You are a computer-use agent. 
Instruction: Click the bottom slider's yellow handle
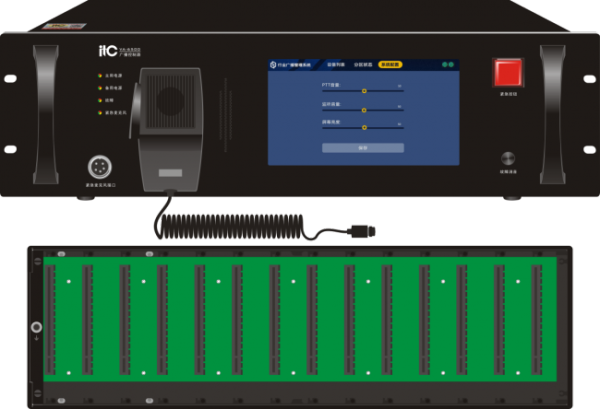pyautogui.click(x=364, y=127)
